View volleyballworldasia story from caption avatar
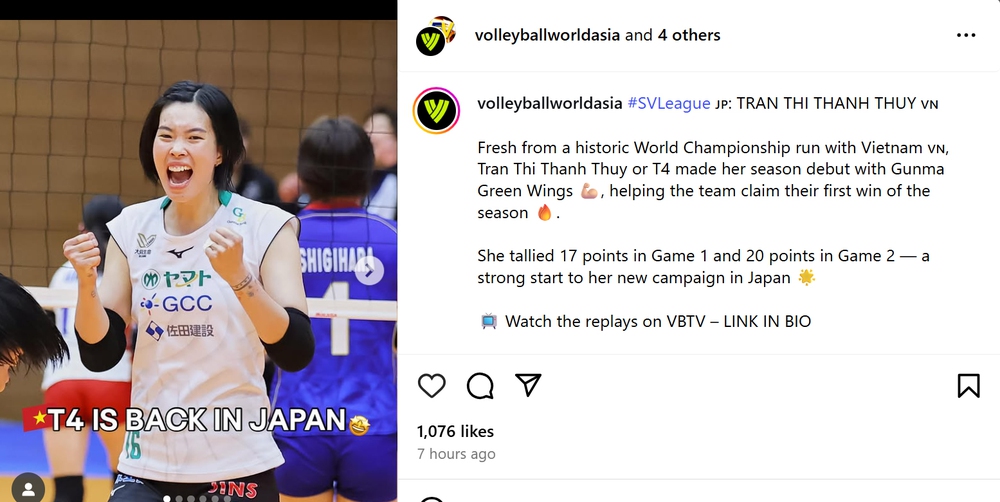 [x=437, y=110]
